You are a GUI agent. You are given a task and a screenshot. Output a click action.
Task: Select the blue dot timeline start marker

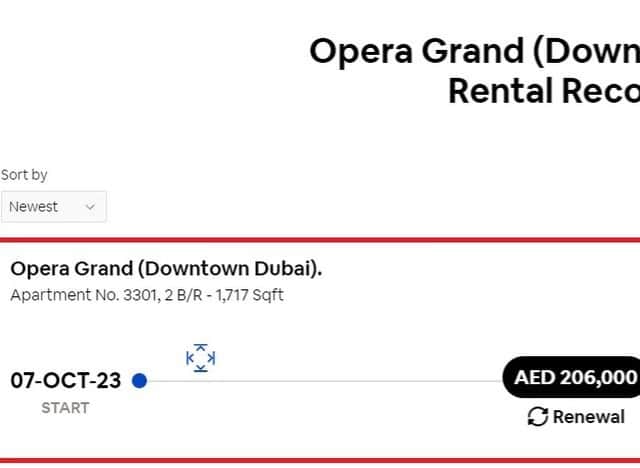139,381
